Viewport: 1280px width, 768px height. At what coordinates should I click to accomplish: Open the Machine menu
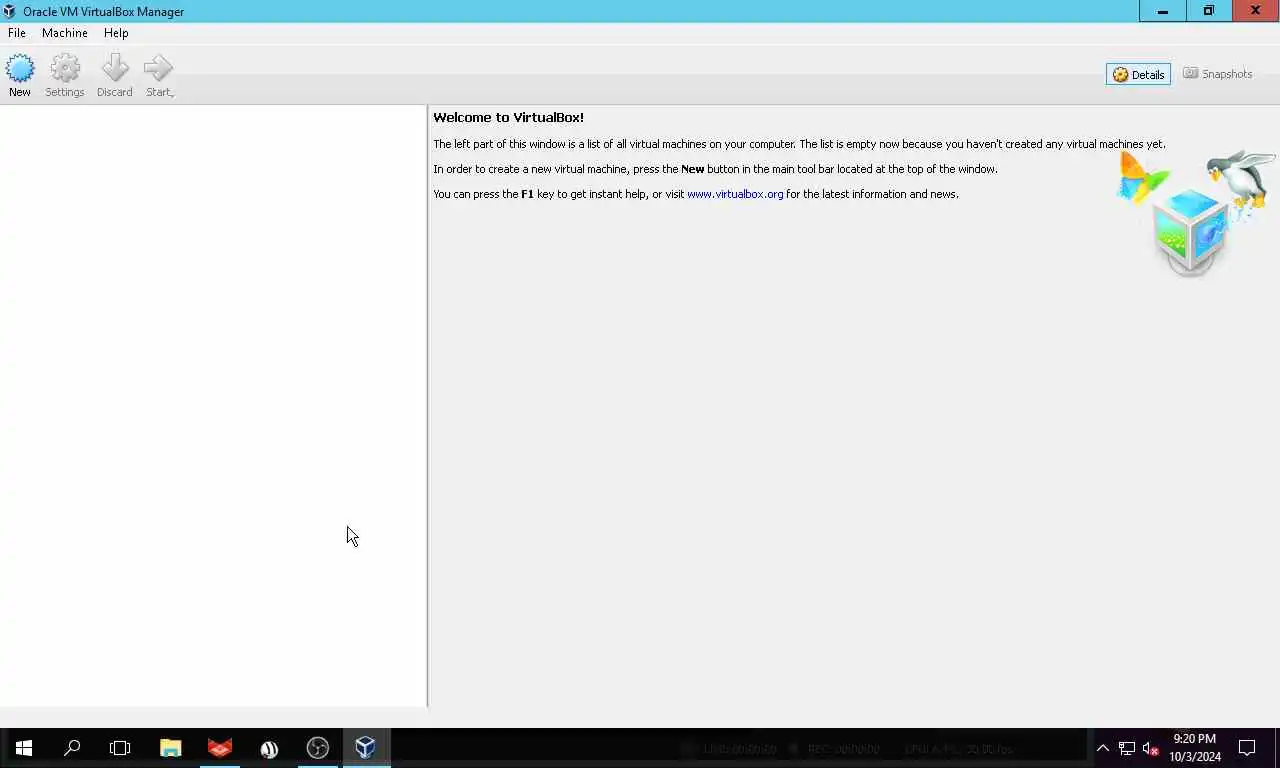click(x=65, y=33)
